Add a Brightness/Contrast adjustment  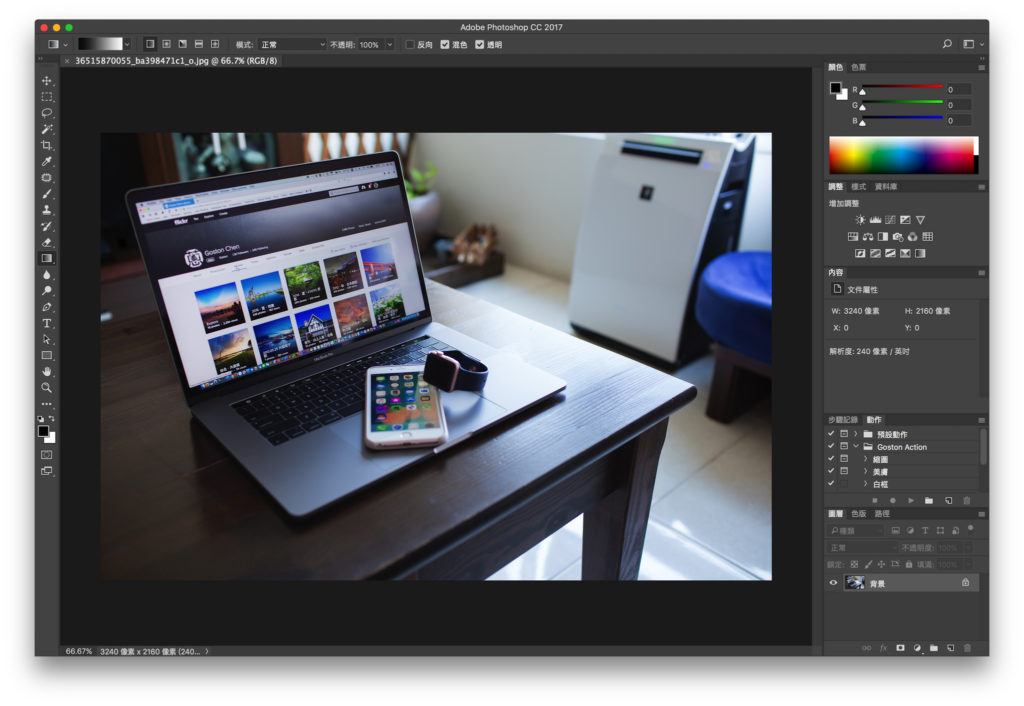860,220
